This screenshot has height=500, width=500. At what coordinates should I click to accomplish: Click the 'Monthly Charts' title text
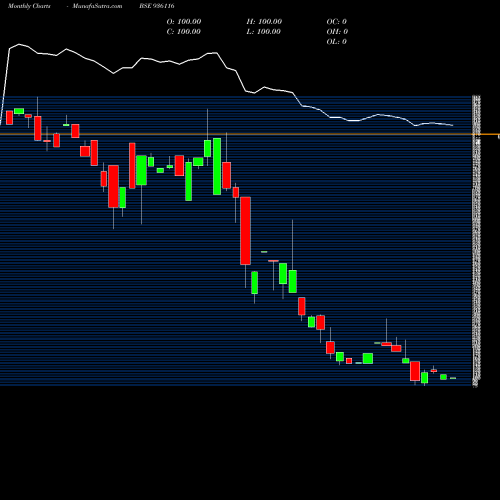point(29,6)
